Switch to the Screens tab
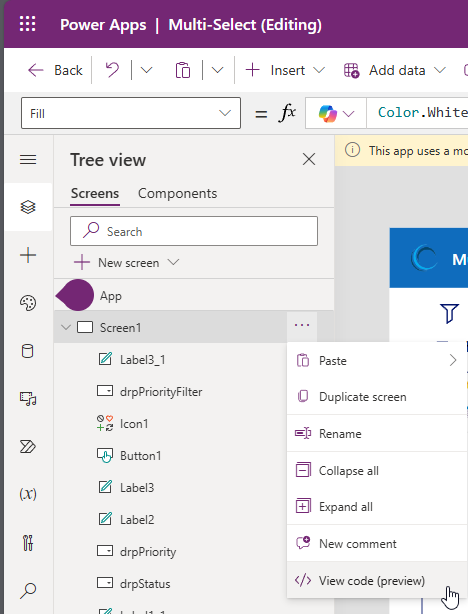 [x=95, y=193]
